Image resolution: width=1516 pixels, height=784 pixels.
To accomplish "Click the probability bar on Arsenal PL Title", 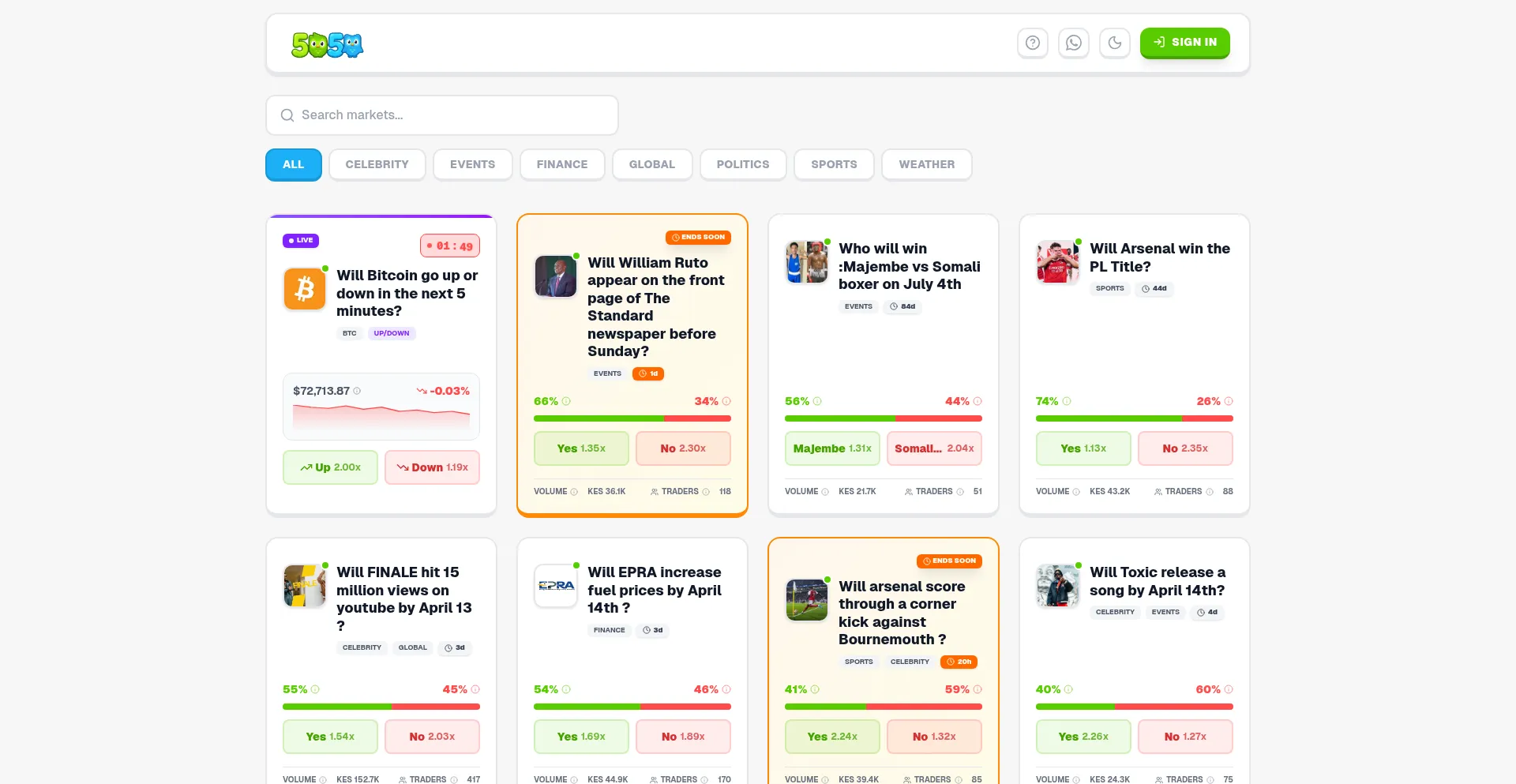I will pos(1135,418).
